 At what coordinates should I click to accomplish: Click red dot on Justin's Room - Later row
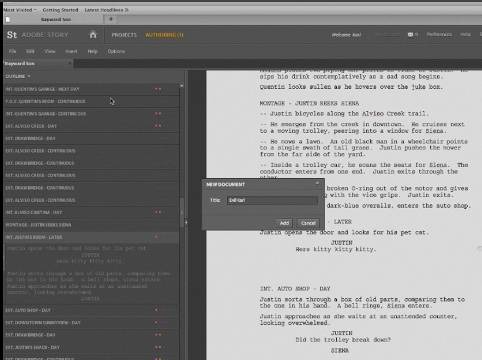coord(156,237)
